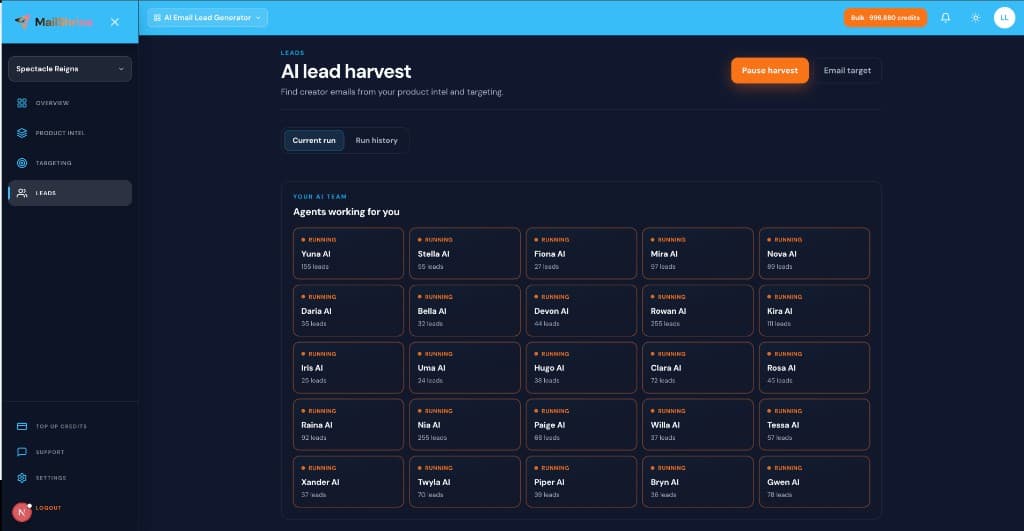Screen dimensions: 1024x531
Task: Click the Clara AI agent card
Action: point(697,368)
